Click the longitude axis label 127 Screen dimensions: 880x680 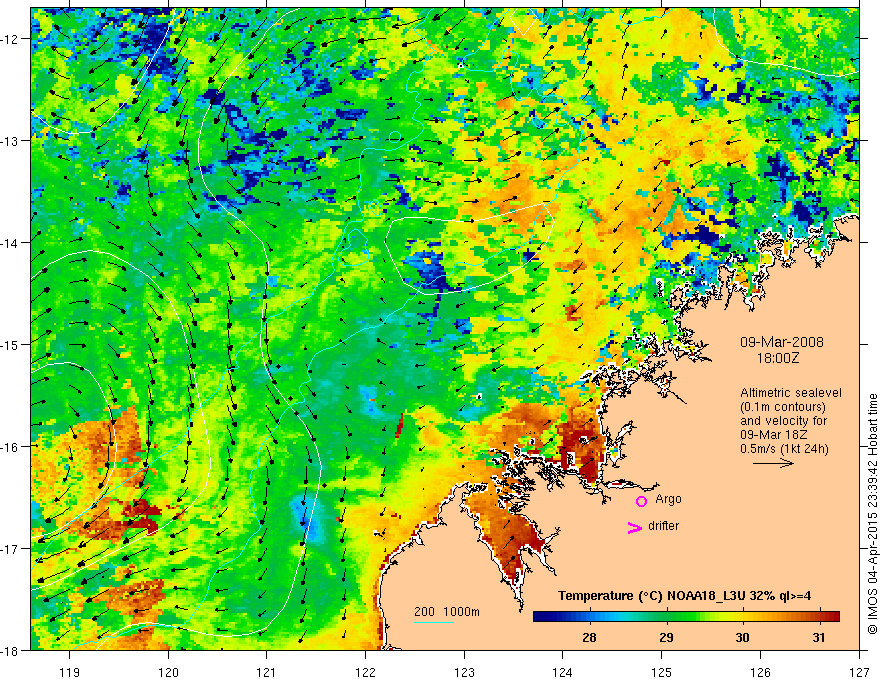pos(859,672)
